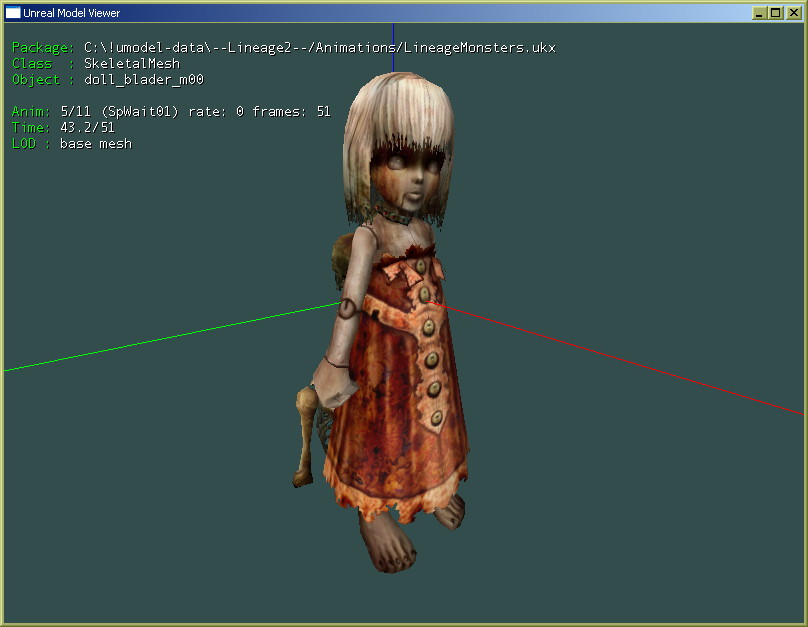
Task: Click the 'Time:' label
Action: (31, 127)
